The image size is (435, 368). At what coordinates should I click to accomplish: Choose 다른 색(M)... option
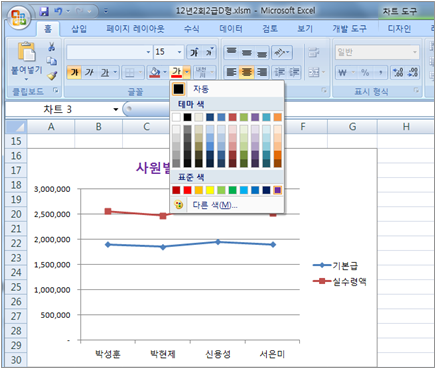pyautogui.click(x=215, y=205)
